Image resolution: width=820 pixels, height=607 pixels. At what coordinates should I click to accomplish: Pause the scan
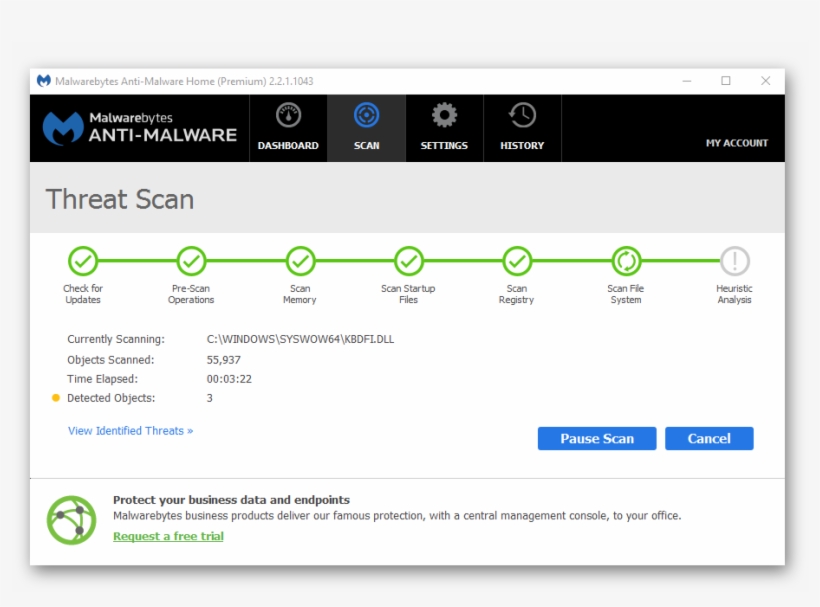pyautogui.click(x=597, y=438)
